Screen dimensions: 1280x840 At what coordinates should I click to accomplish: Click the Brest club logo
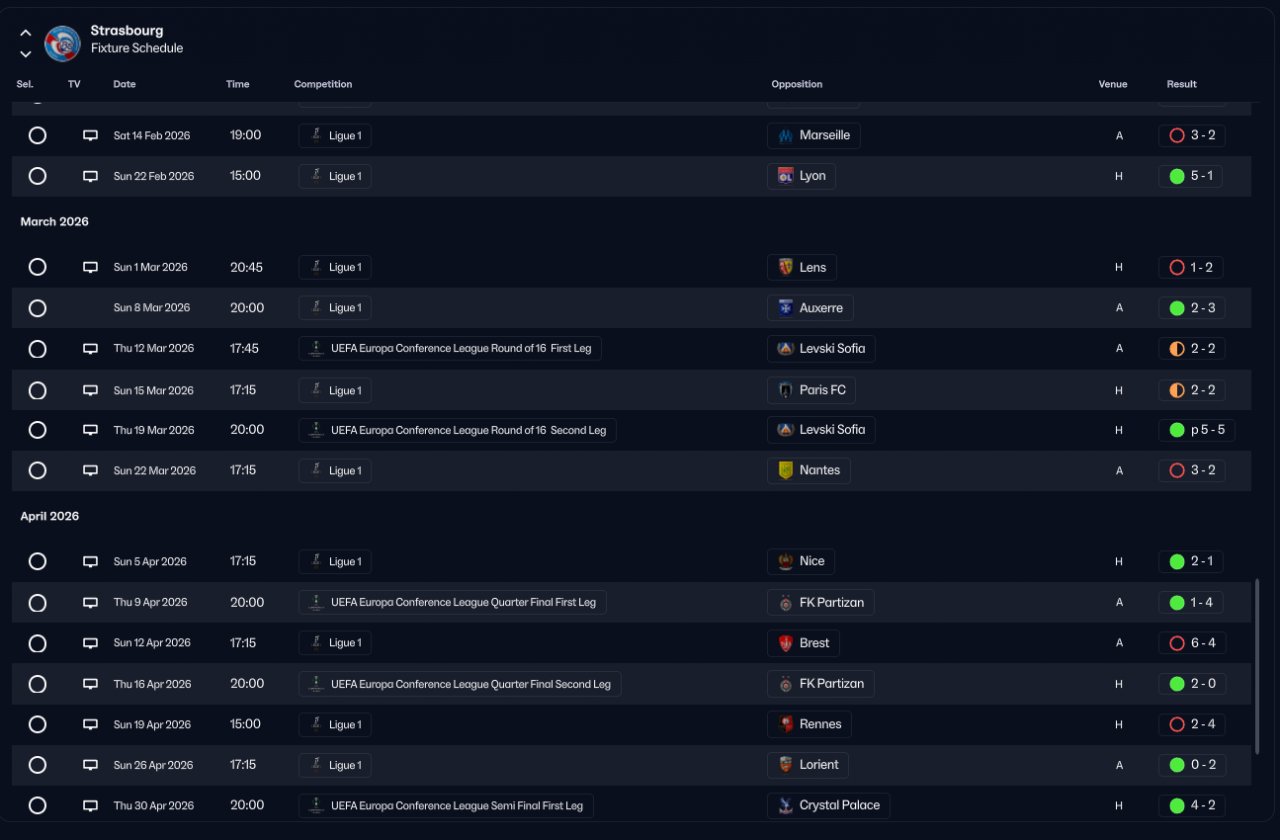[x=786, y=643]
